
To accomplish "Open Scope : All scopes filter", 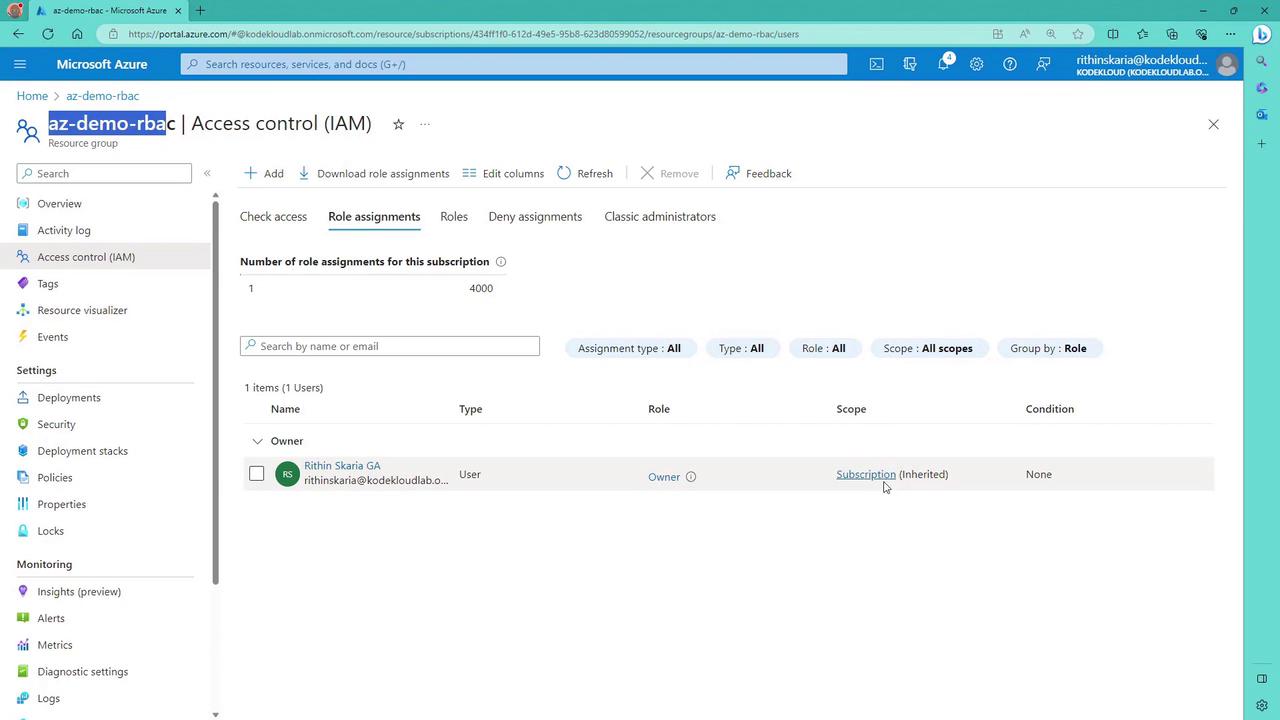I will tap(928, 348).
